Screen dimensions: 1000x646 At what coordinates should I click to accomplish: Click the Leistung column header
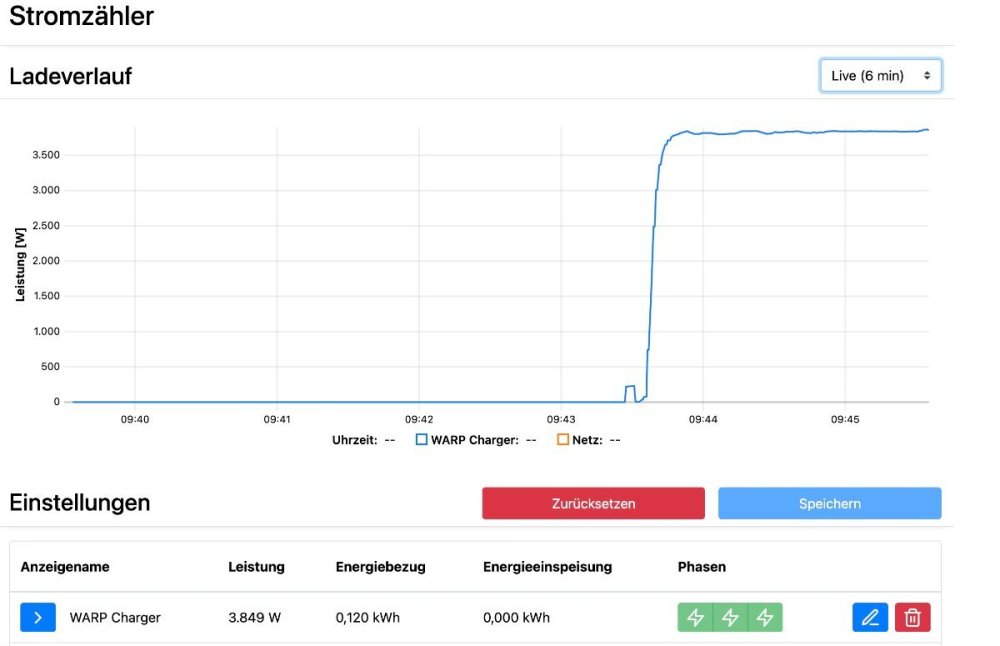click(256, 567)
